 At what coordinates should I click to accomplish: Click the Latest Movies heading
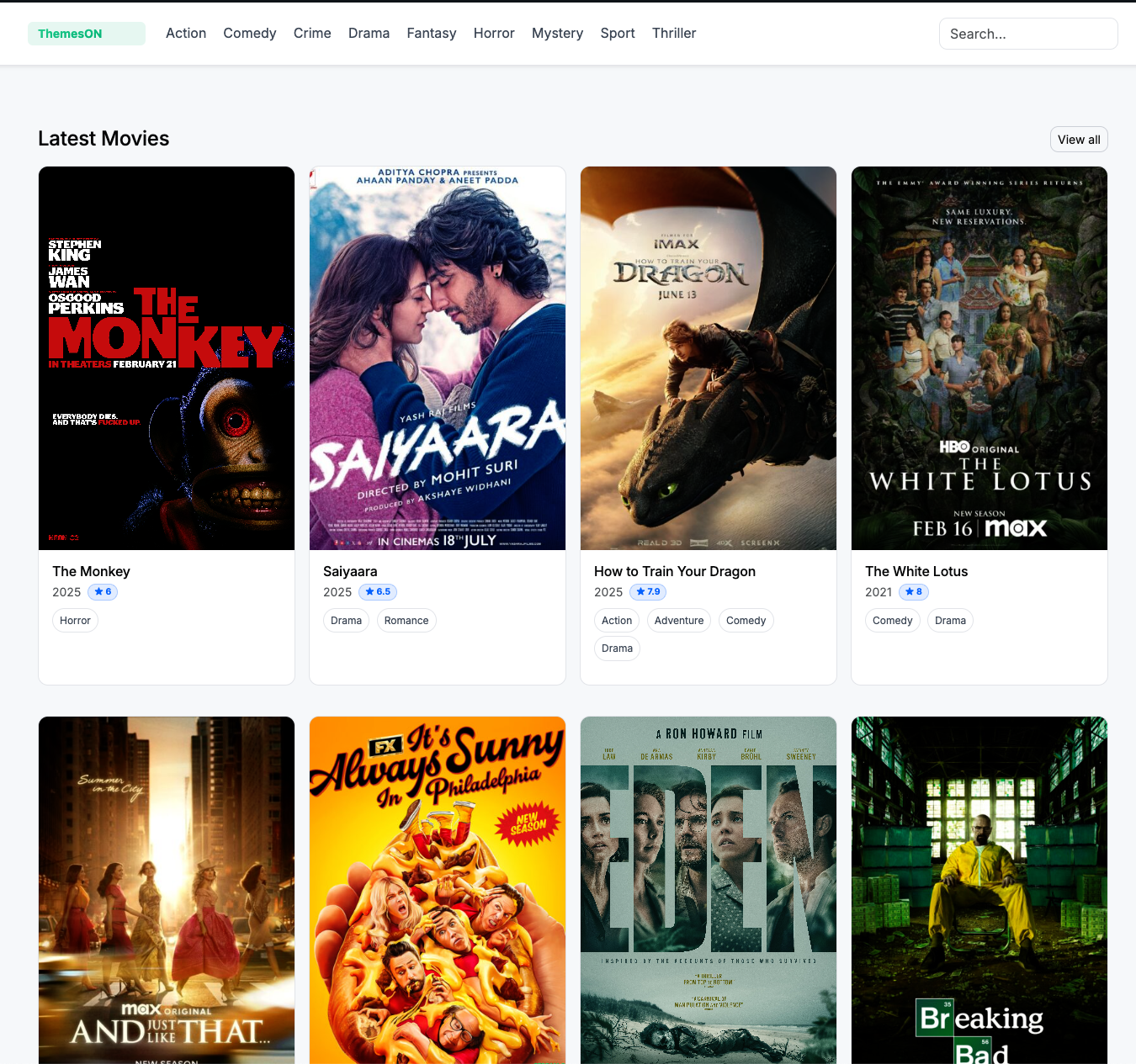coord(104,139)
